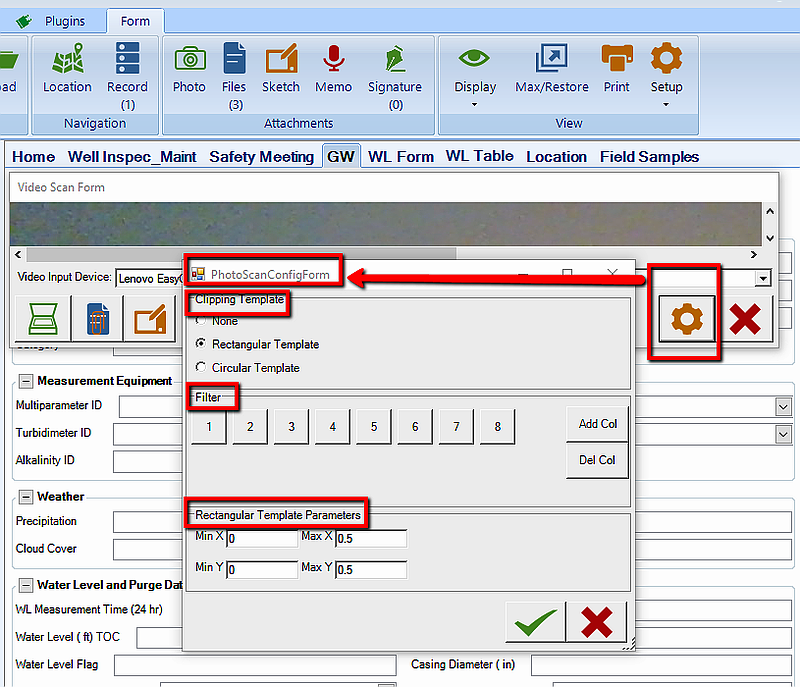
Task: Select the Rectangular Template radio button
Action: pos(202,344)
